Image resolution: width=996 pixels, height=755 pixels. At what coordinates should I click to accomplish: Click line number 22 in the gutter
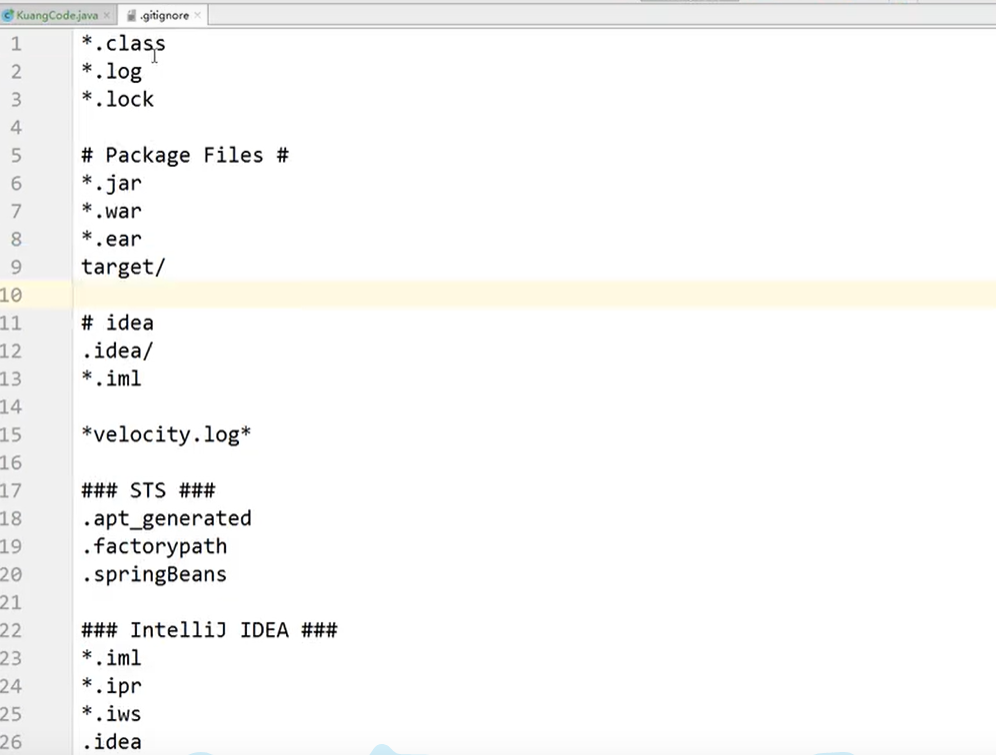click(x=11, y=631)
